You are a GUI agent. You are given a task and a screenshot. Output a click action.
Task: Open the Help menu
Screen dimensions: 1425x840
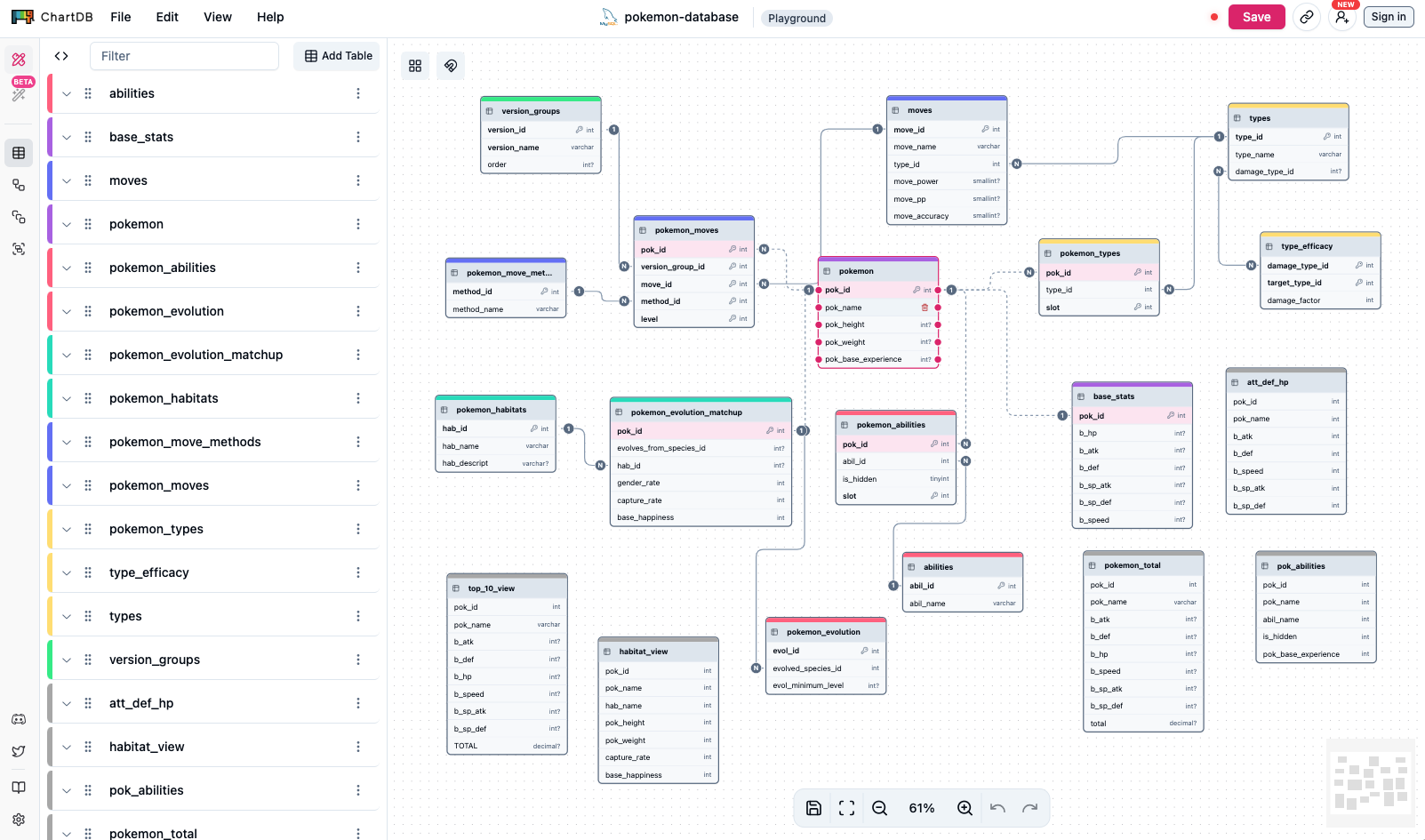click(x=270, y=17)
